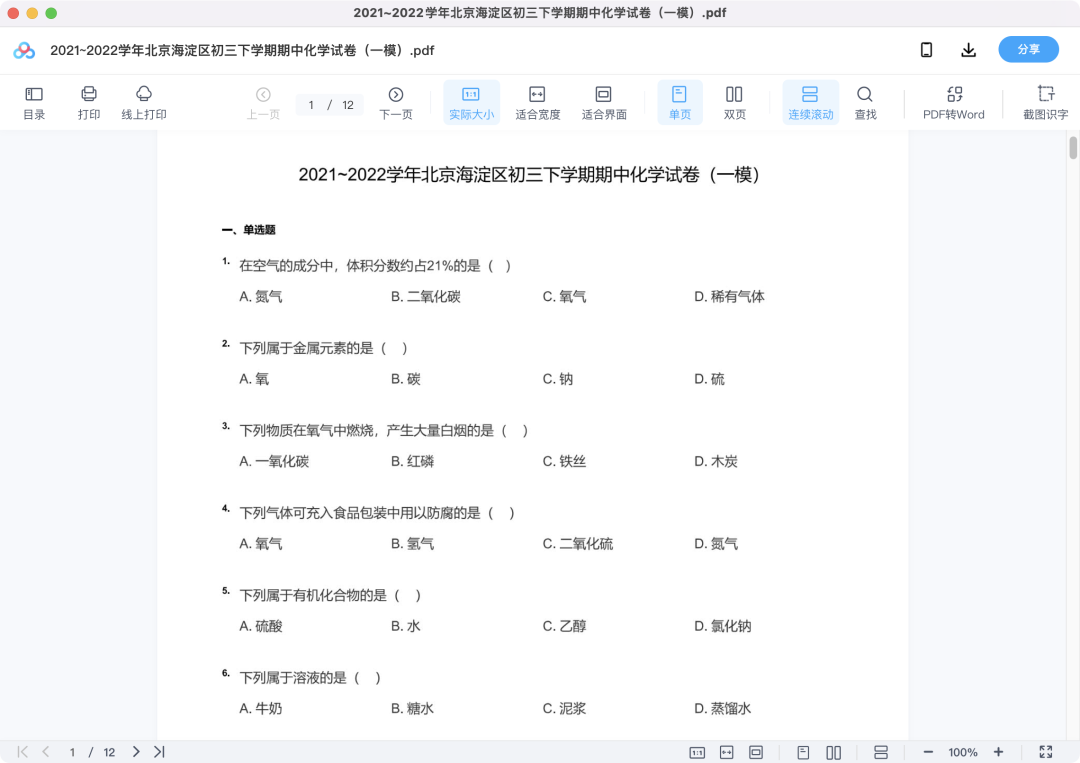The height and width of the screenshot is (763, 1080).
Task: Select 适合宽度 fit width view
Action: click(537, 103)
